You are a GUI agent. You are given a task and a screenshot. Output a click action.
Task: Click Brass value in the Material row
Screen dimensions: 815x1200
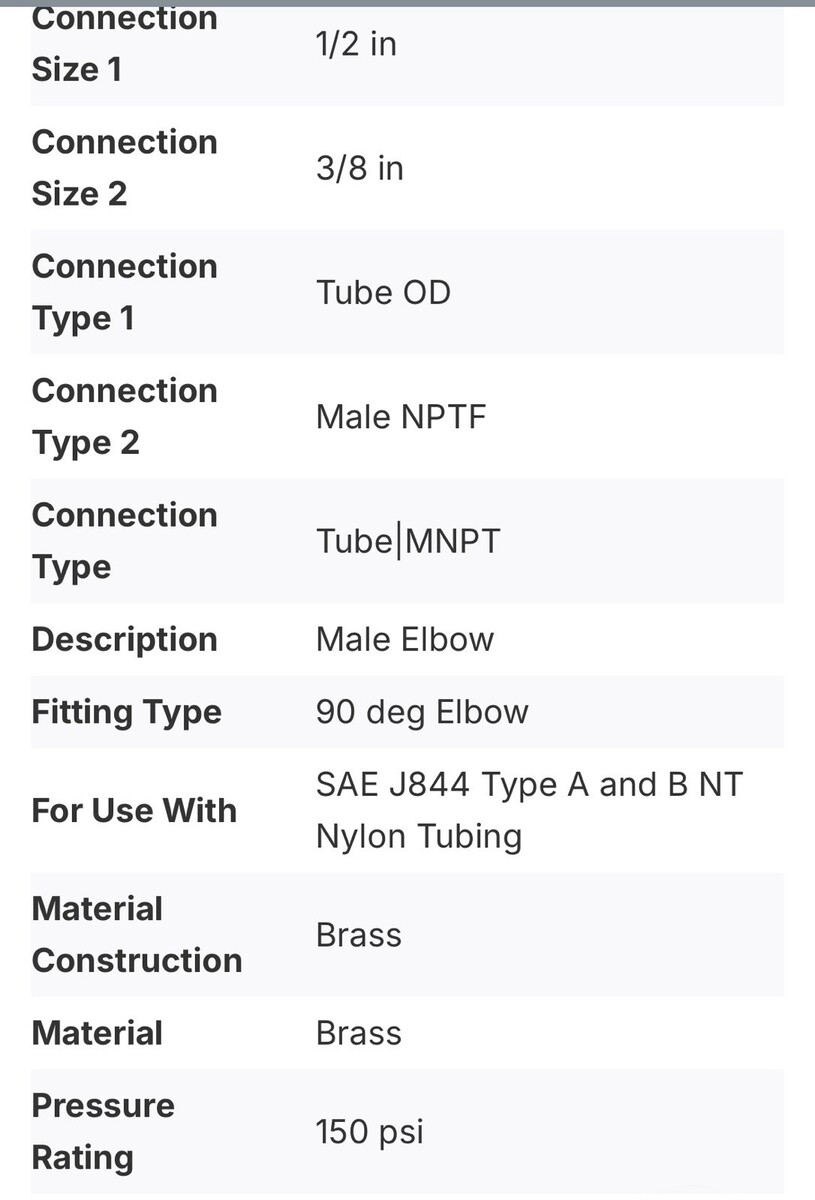point(358,1033)
